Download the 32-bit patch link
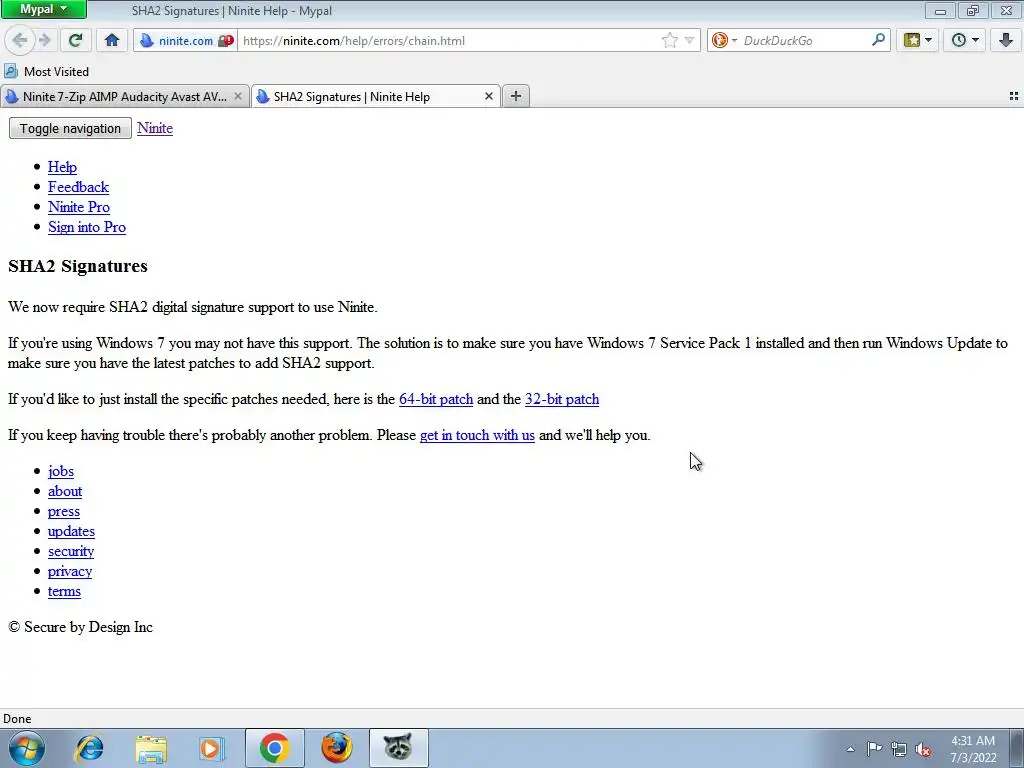This screenshot has height=768, width=1024. 562,399
